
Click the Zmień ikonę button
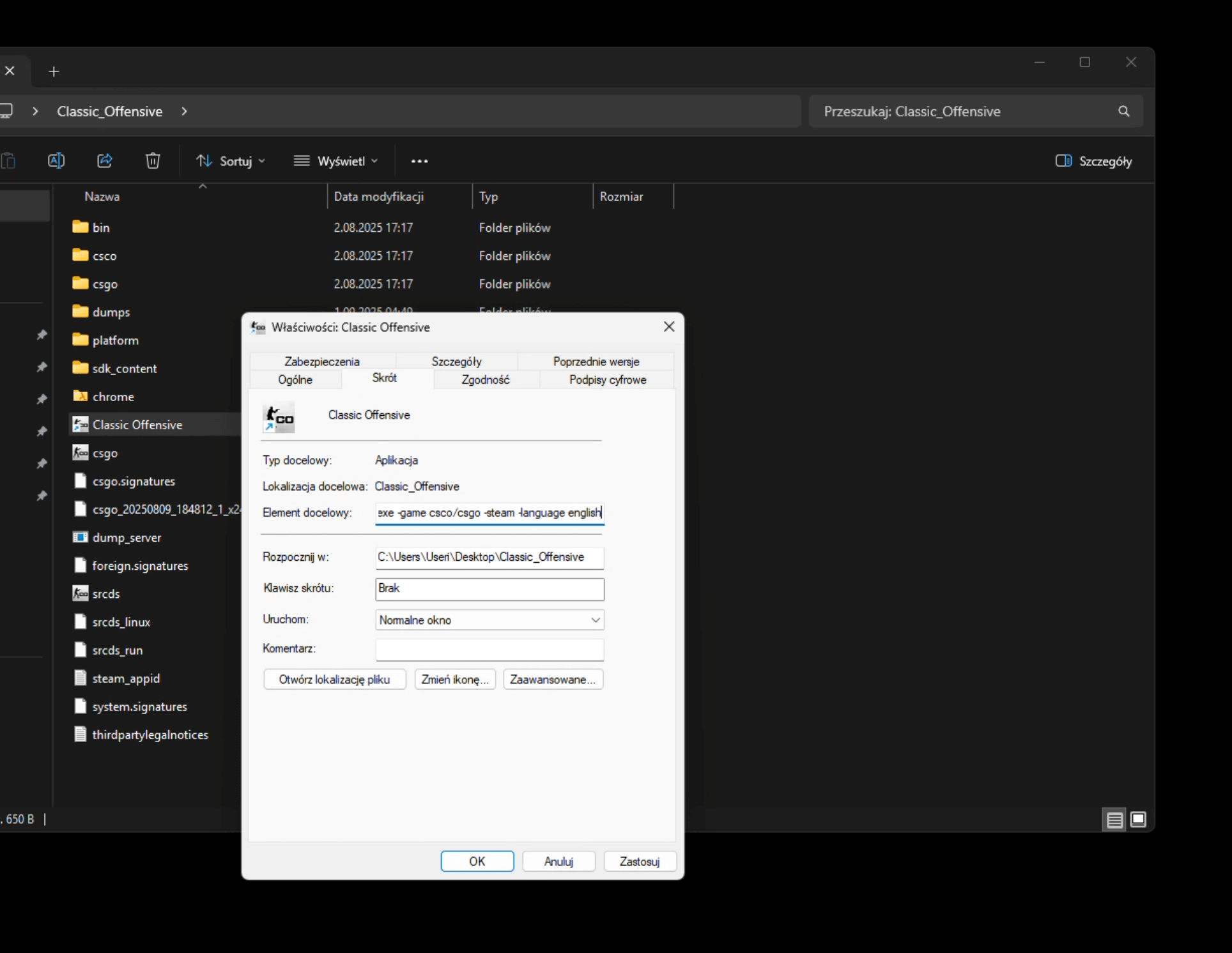pos(454,679)
